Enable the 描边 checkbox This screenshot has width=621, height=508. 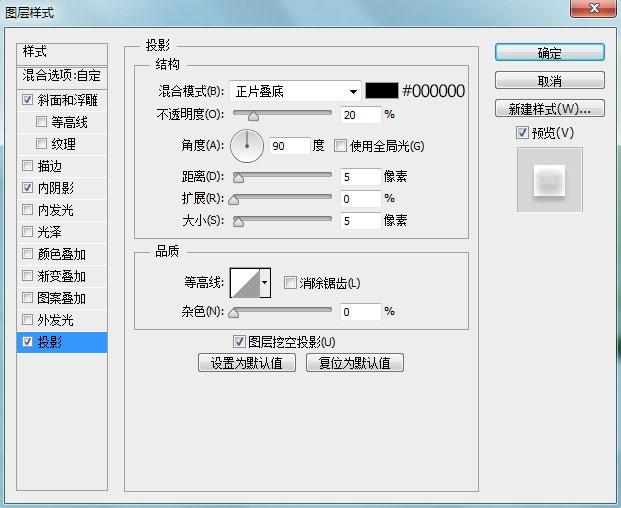(x=27, y=166)
